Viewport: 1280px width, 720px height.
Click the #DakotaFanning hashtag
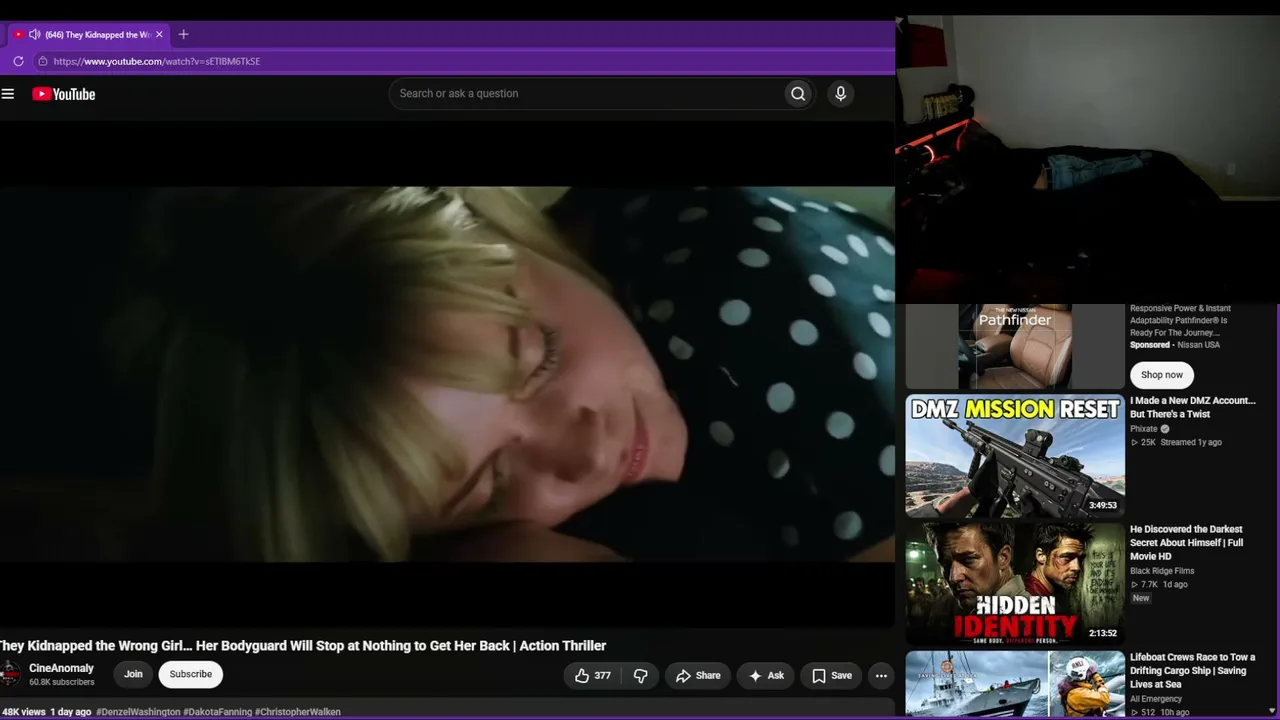pos(217,712)
